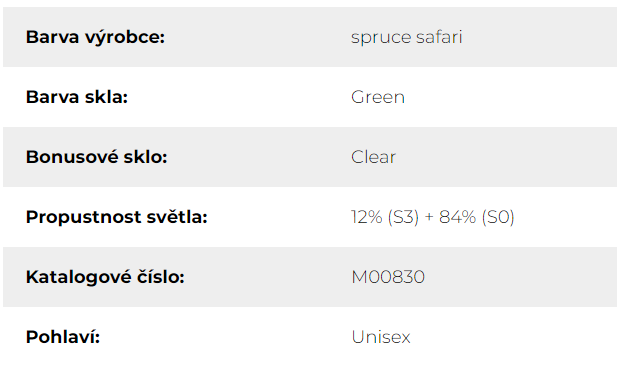Image resolution: width=617 pixels, height=370 pixels.
Task: Click the 'Barva výrobce:' label
Action: click(x=95, y=37)
